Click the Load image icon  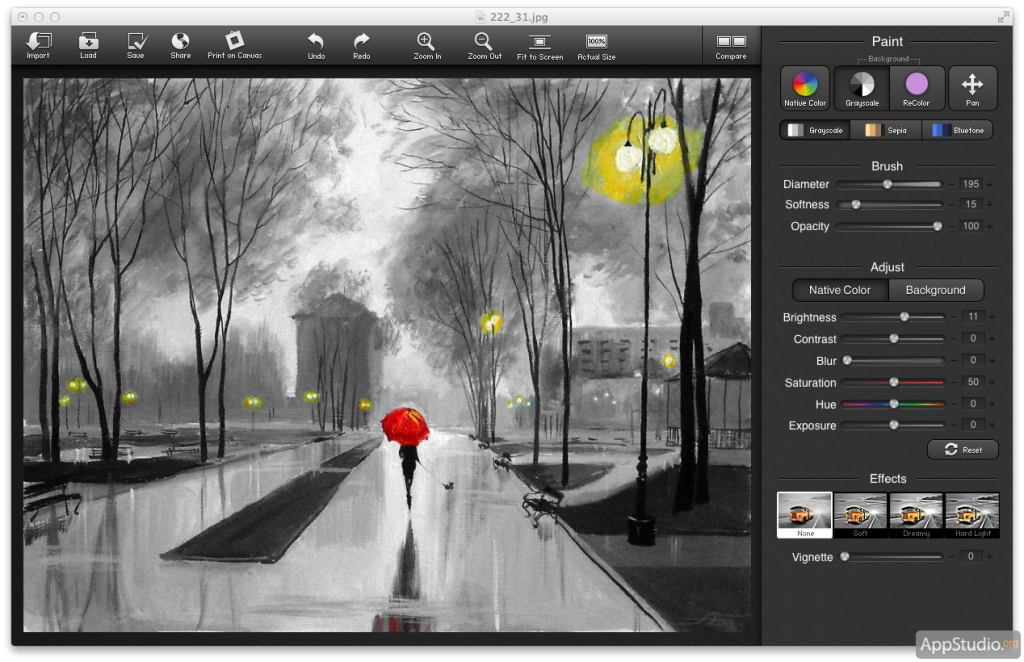point(88,42)
